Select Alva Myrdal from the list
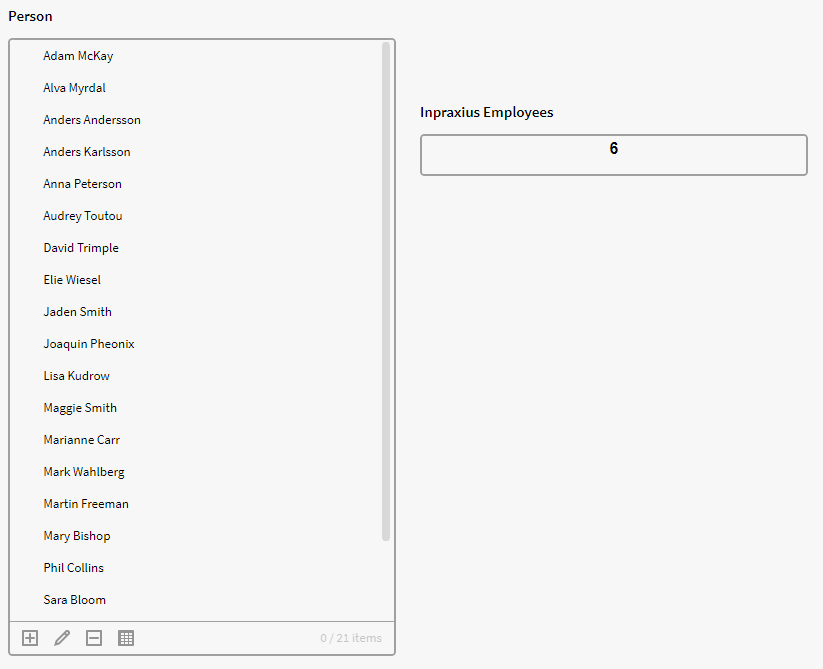Image resolution: width=823 pixels, height=669 pixels. (74, 88)
